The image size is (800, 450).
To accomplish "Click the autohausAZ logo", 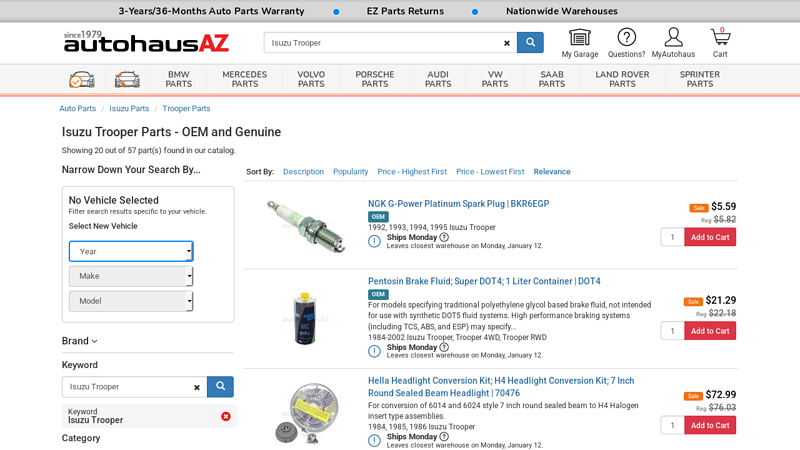I will (146, 41).
